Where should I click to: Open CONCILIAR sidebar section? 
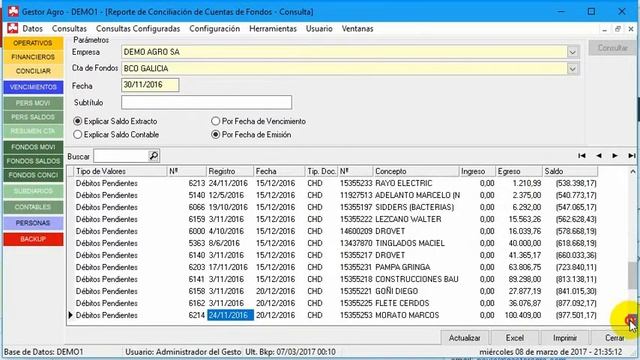point(33,71)
